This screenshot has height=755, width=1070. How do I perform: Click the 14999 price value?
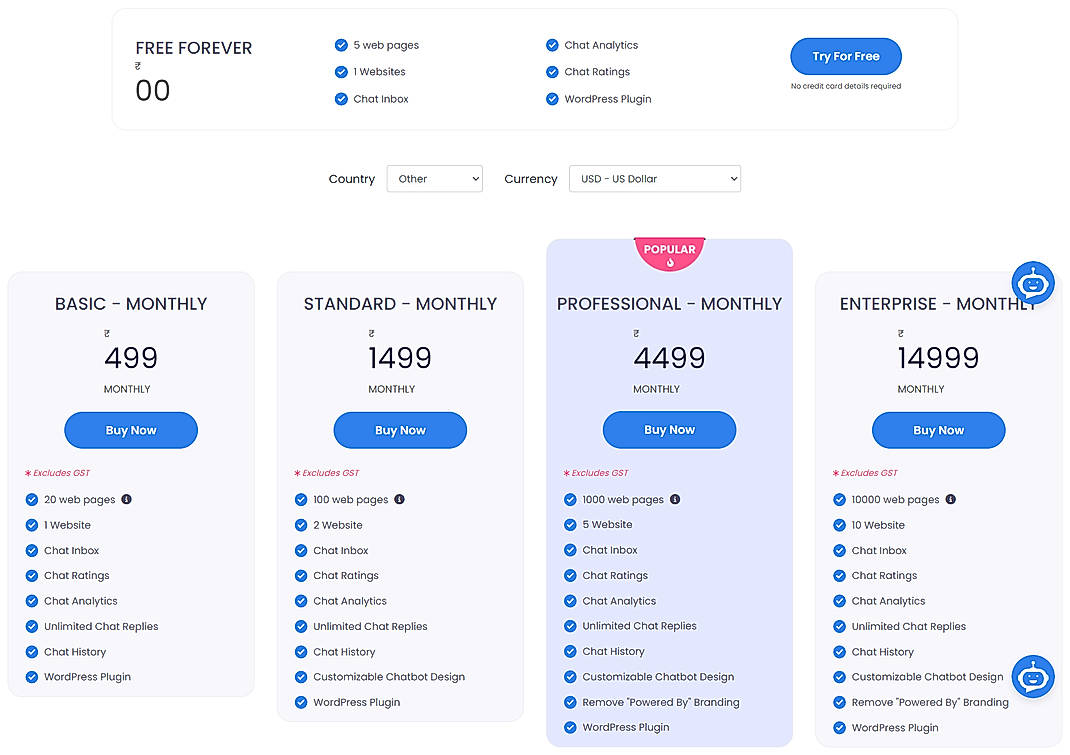[x=938, y=358]
